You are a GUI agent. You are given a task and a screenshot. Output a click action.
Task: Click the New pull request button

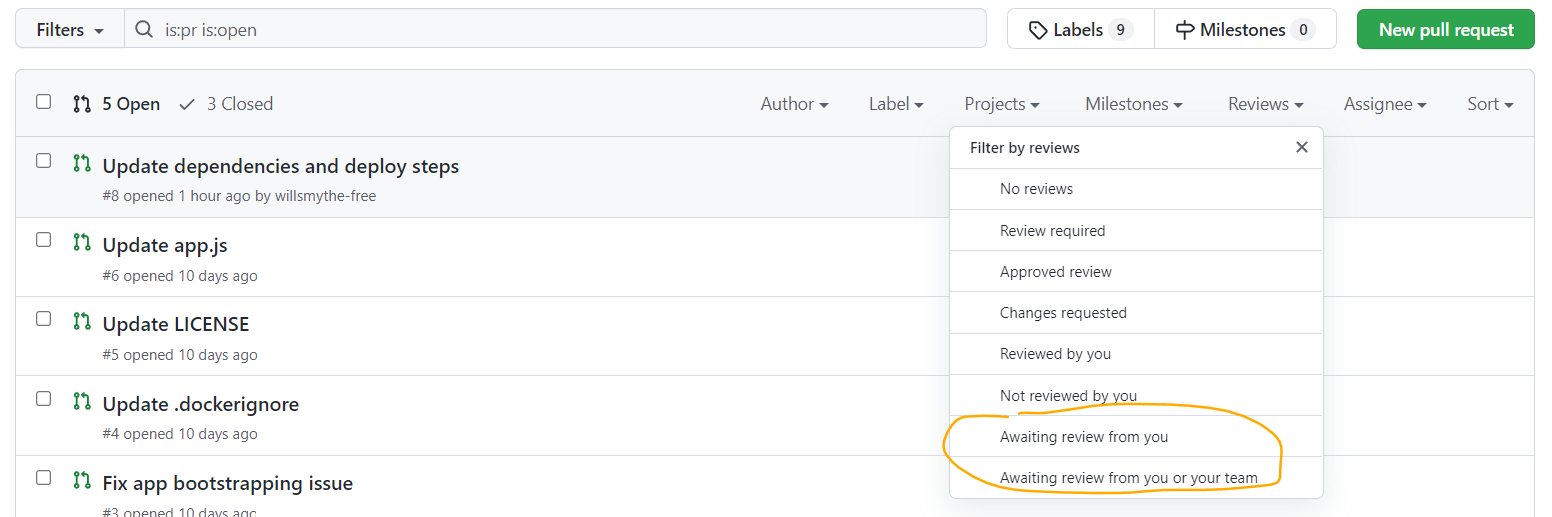[1445, 30]
